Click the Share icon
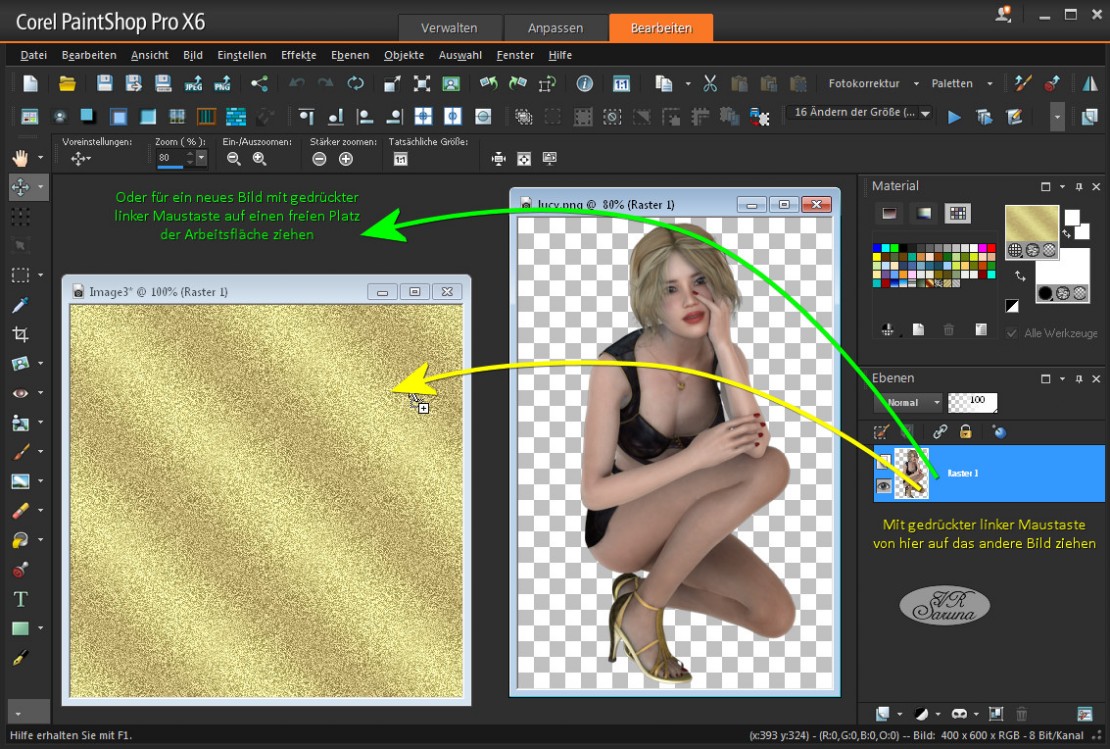This screenshot has height=749, width=1110. click(260, 84)
